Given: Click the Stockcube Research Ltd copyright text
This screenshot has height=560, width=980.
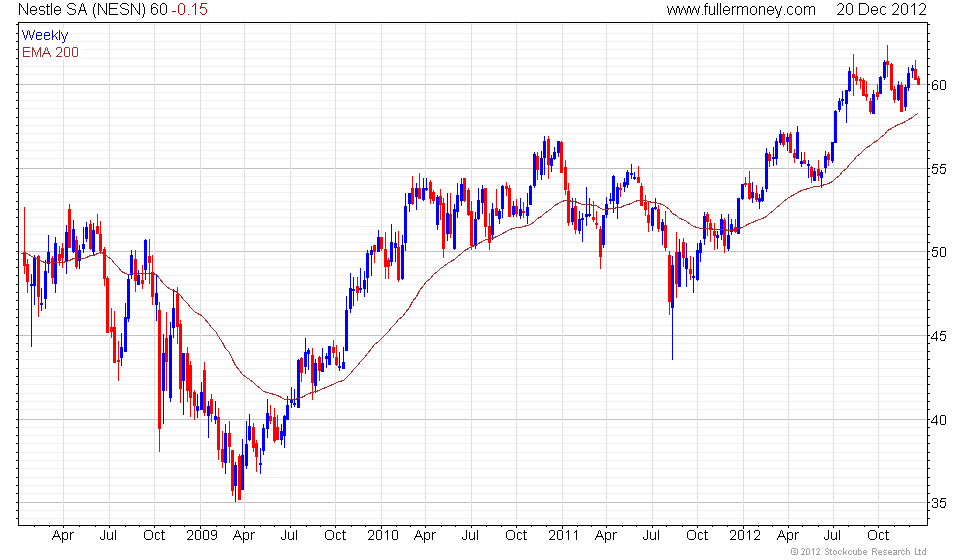Looking at the screenshot, I should coord(858,552).
